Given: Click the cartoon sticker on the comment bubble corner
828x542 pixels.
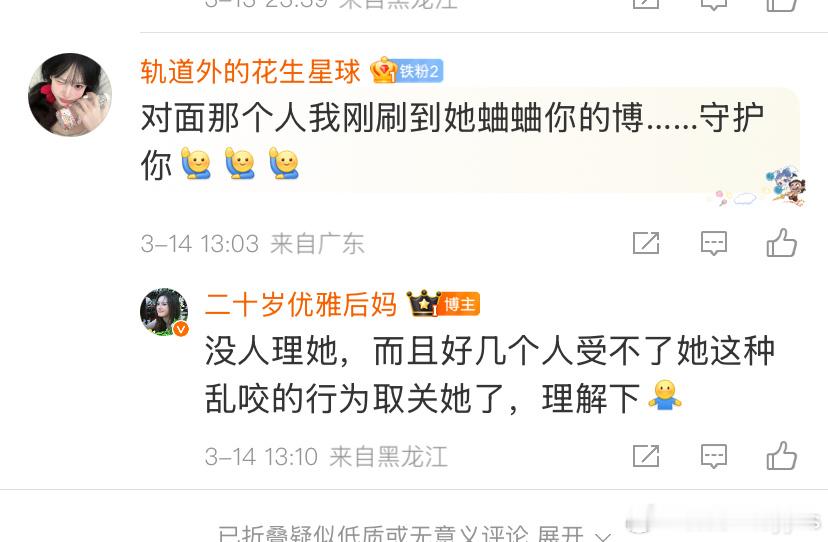Looking at the screenshot, I should pos(785,186).
